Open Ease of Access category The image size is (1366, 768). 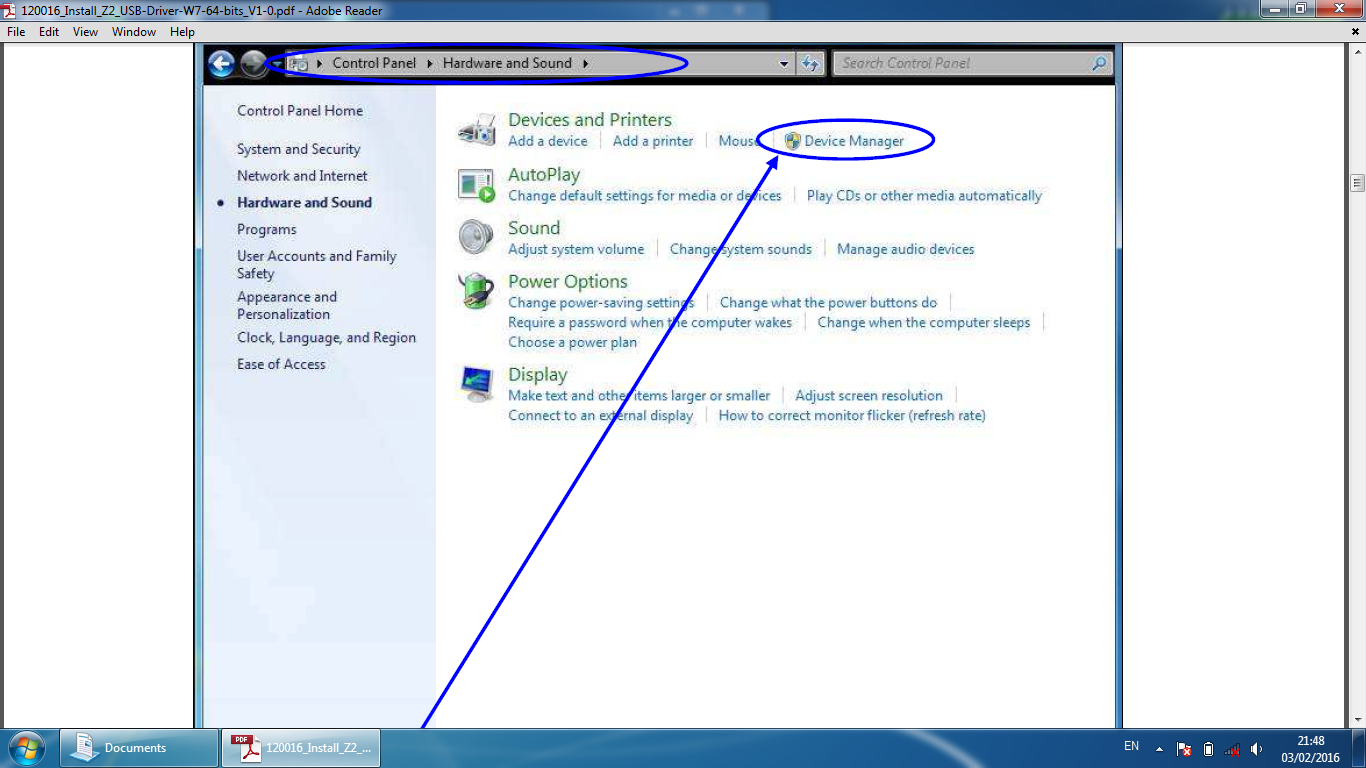click(281, 365)
